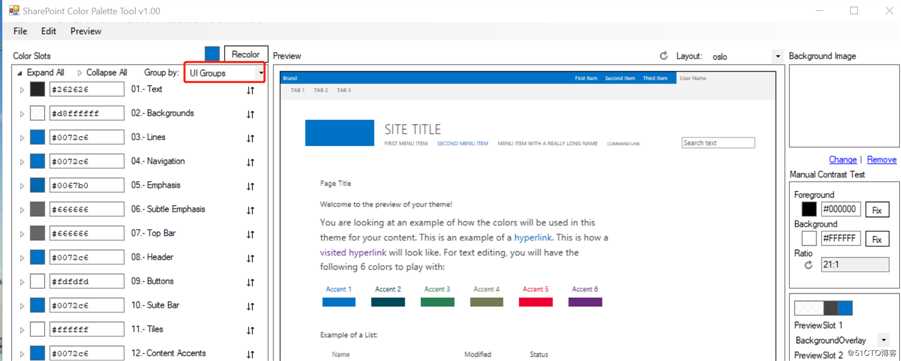
Task: Click the Text hex field #262626
Action: (x=87, y=89)
